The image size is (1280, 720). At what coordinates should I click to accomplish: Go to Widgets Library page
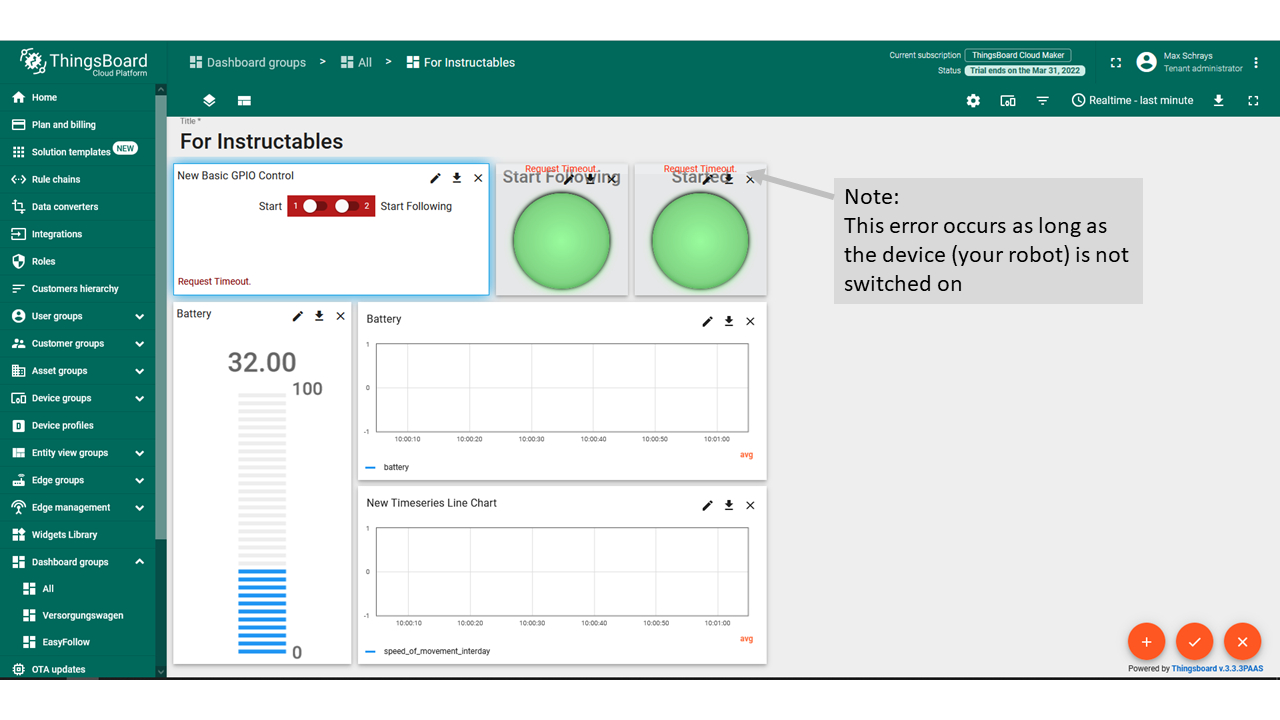pyautogui.click(x=64, y=535)
